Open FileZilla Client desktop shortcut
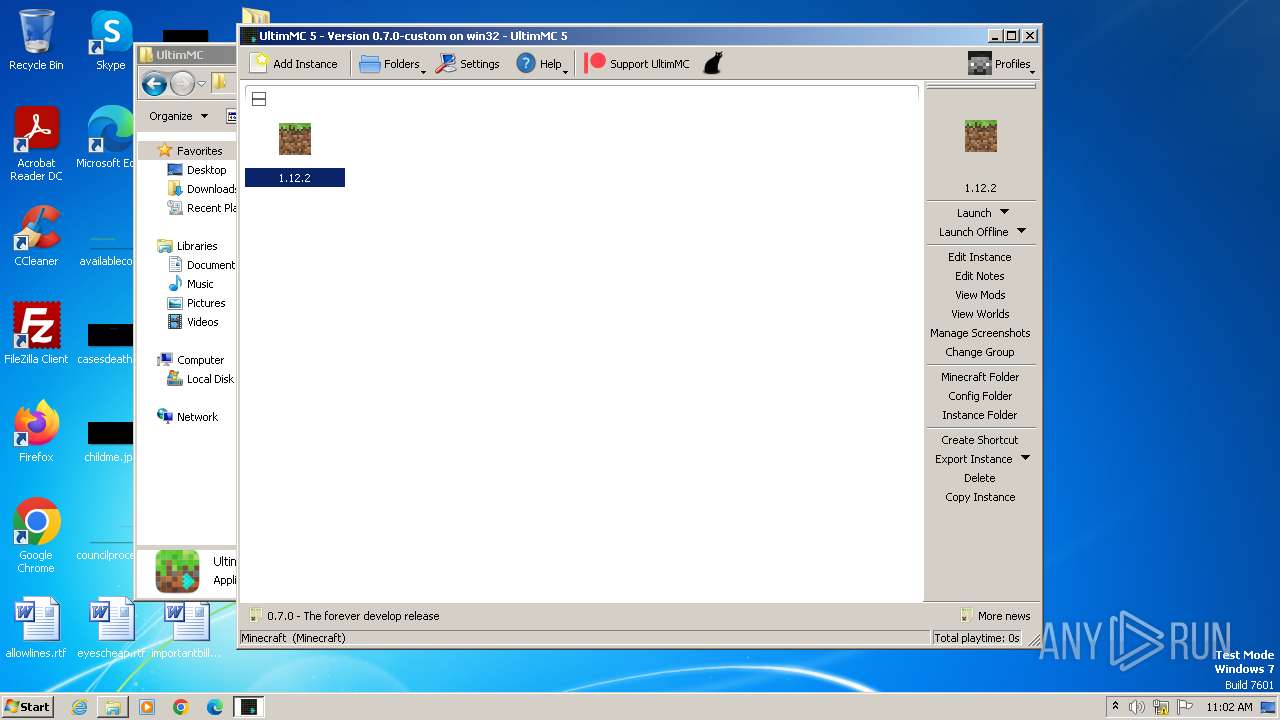The image size is (1280, 720). pyautogui.click(x=36, y=333)
